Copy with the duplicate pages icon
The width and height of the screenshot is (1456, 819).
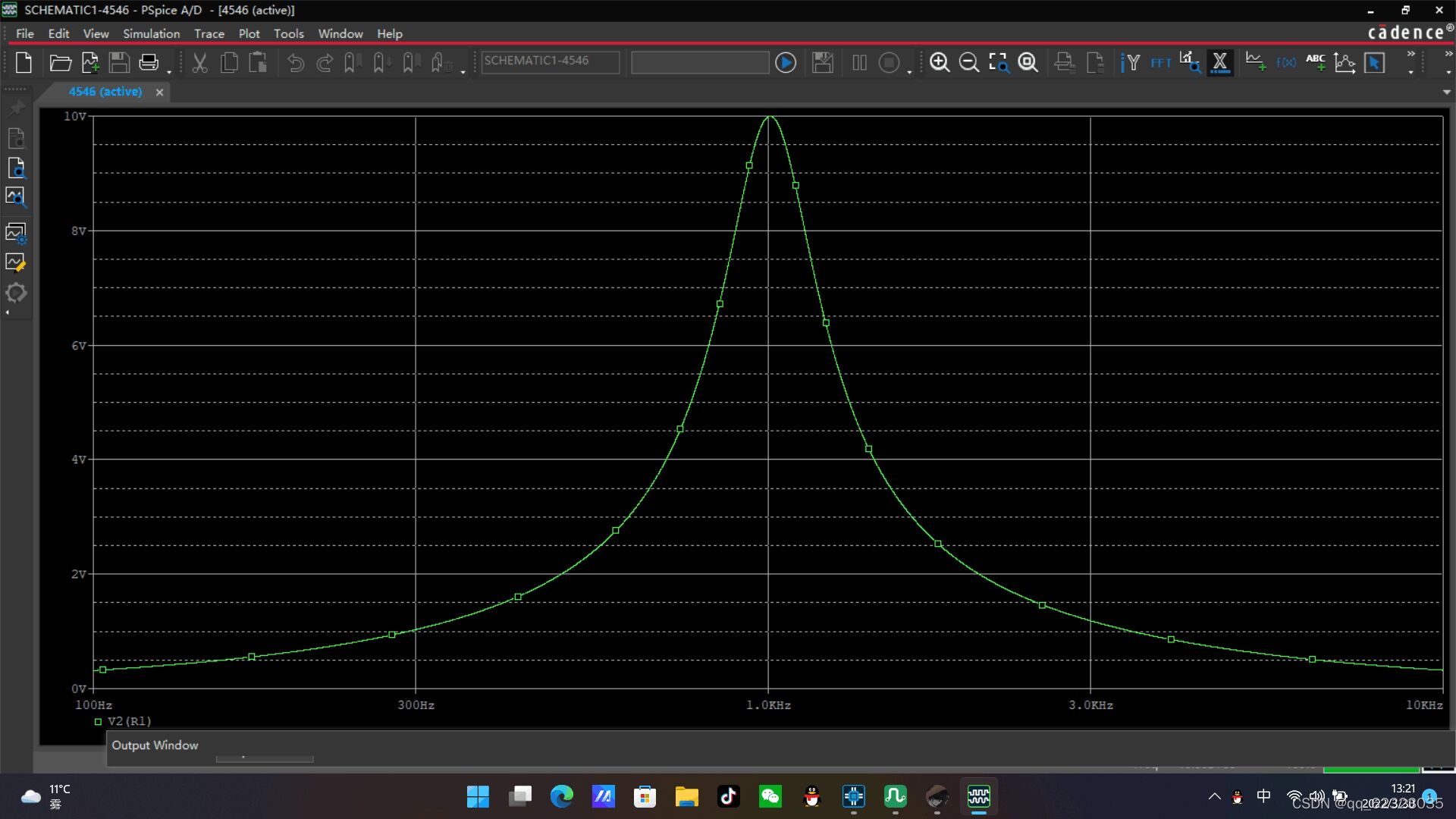(229, 62)
